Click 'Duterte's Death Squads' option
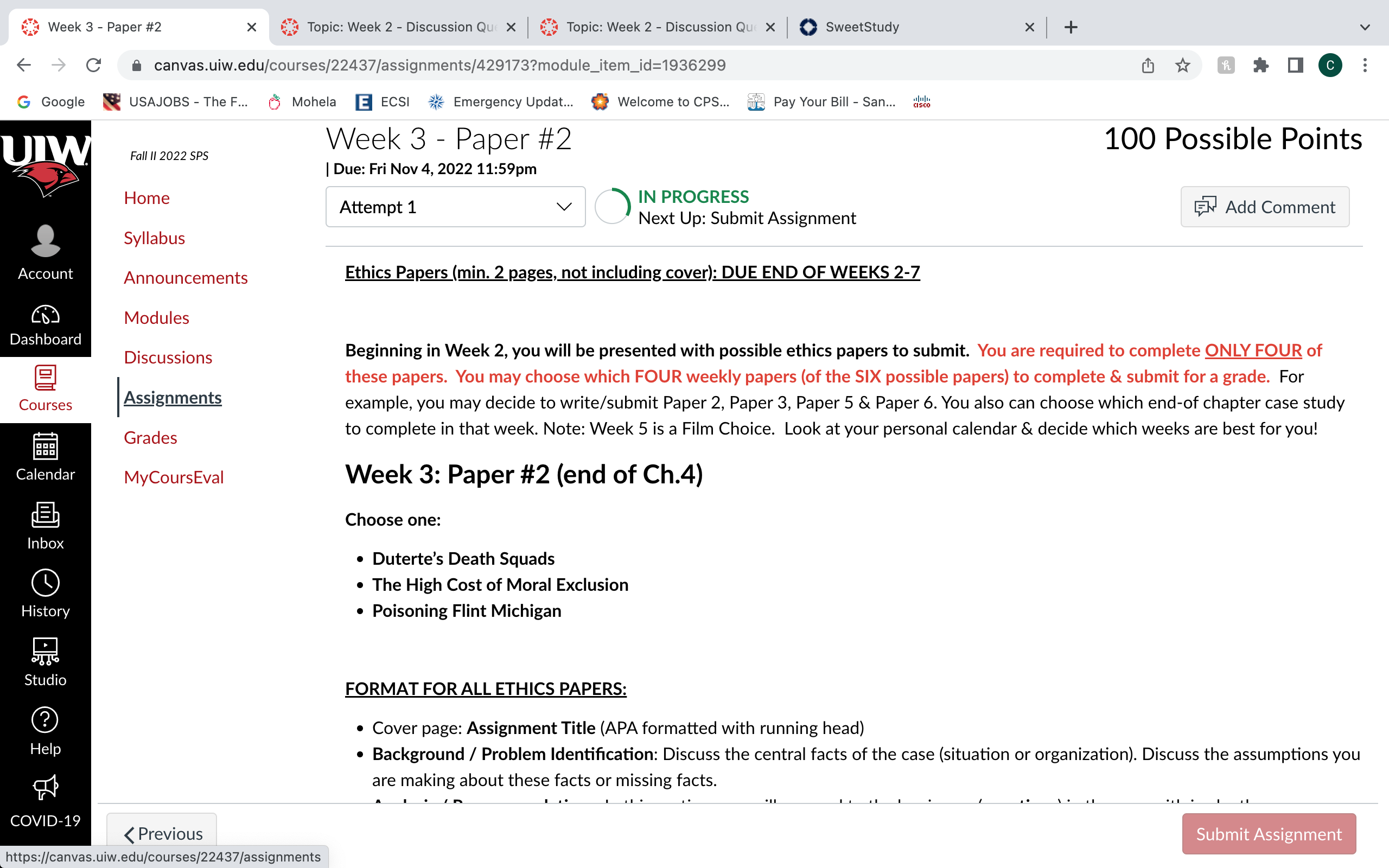The height and width of the screenshot is (868, 1389). click(463, 558)
